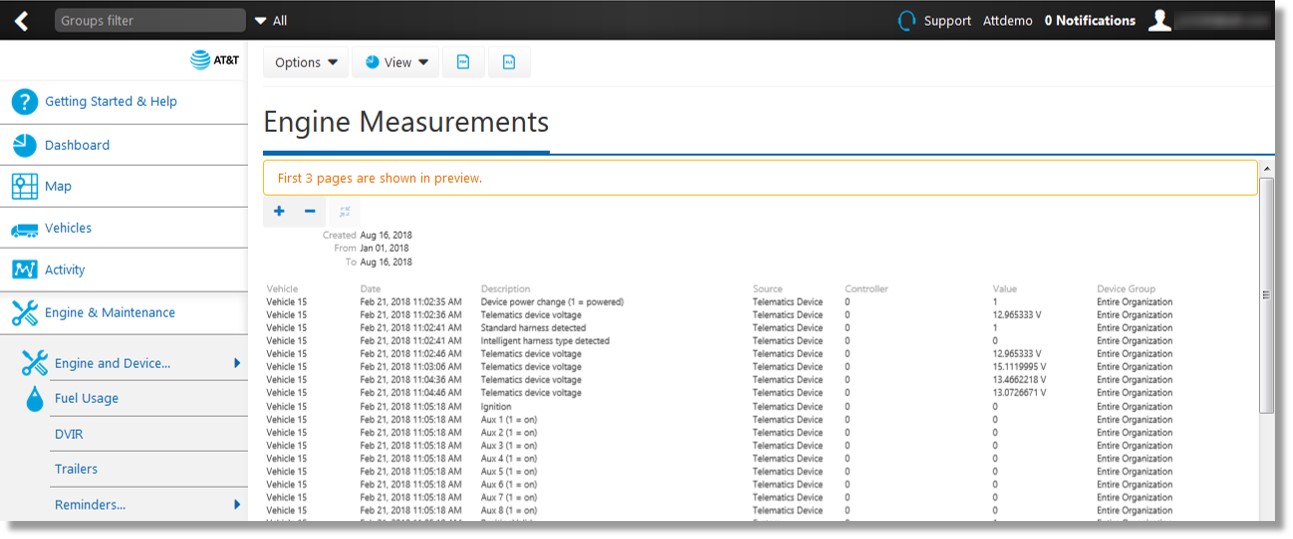Screen dimensions: 1293x539
Task: Click the Source column header
Action: (x=768, y=289)
